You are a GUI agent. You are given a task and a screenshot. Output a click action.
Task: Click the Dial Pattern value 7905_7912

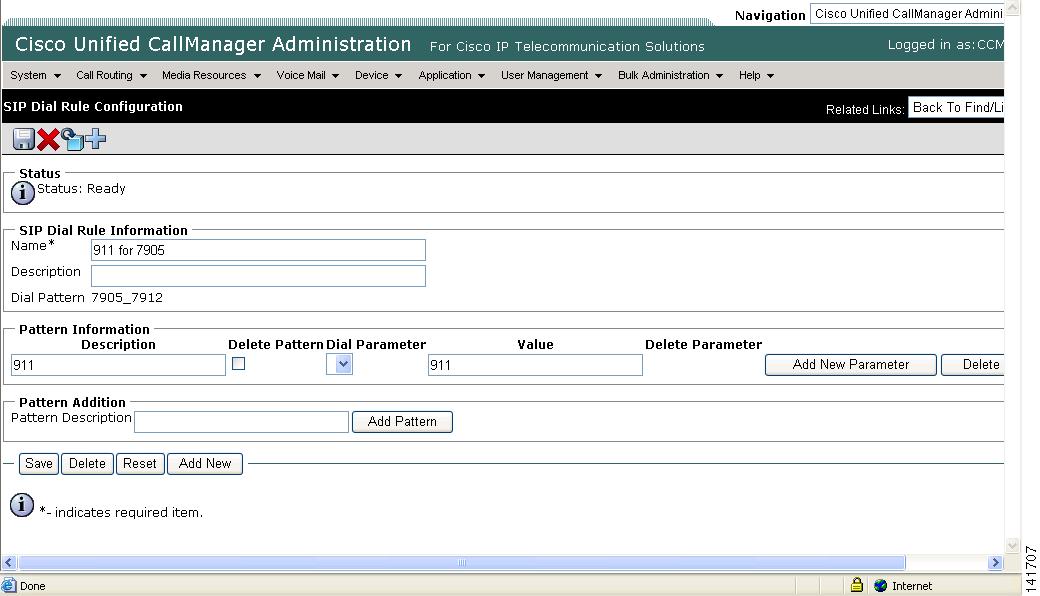pos(127,298)
